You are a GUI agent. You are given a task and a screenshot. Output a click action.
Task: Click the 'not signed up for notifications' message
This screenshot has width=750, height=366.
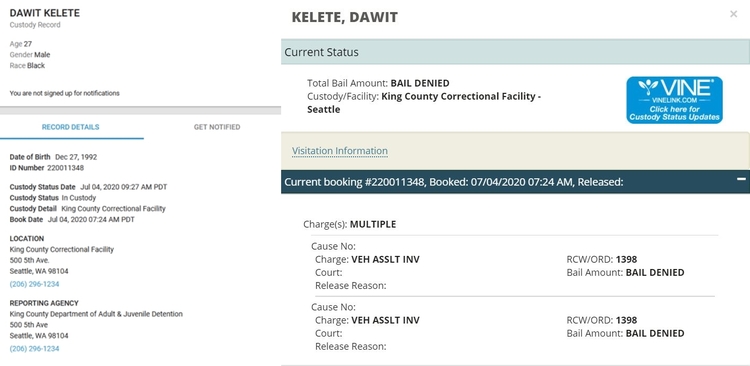tap(65, 93)
